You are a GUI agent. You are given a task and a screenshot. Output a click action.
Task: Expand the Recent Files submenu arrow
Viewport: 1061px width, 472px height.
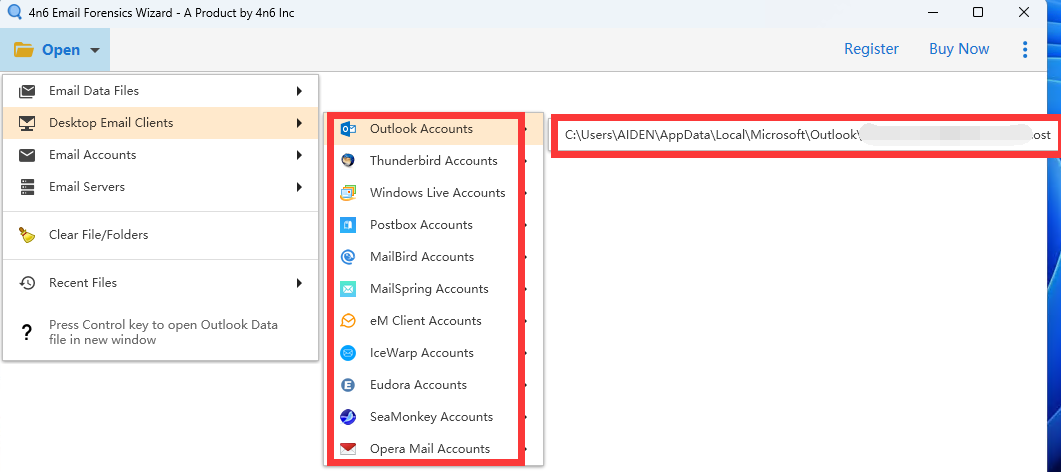[x=299, y=283]
